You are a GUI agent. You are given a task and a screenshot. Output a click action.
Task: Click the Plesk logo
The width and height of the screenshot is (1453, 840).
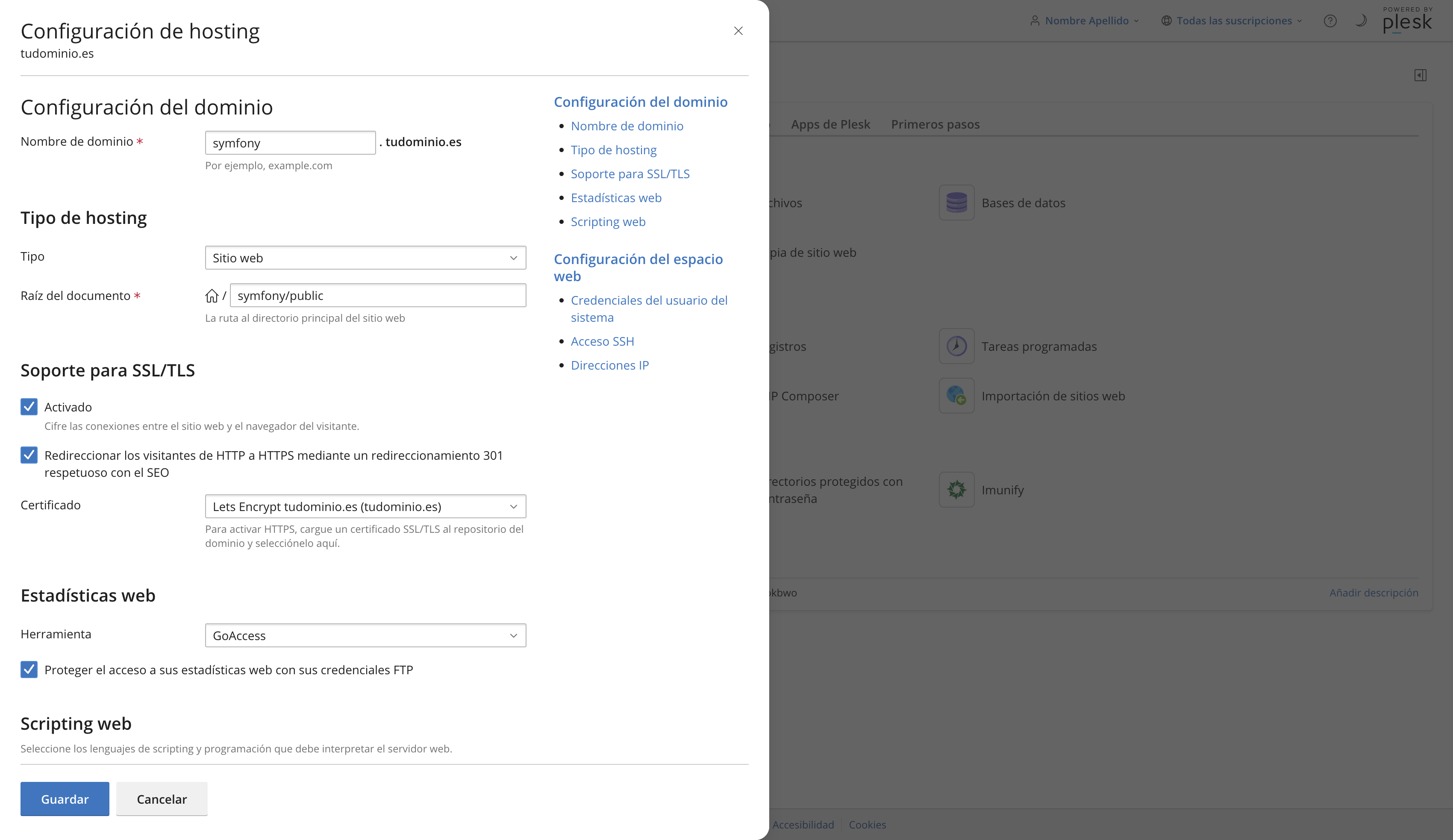(1407, 21)
